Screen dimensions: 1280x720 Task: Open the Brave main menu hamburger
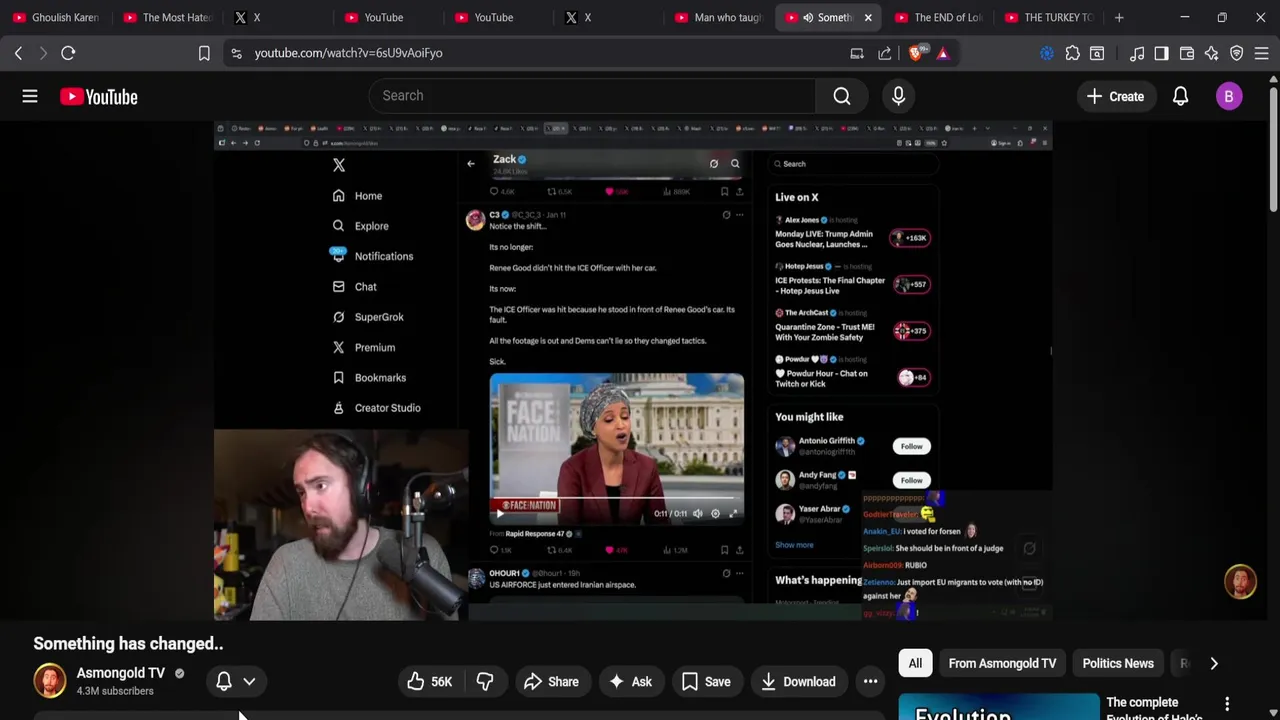(1262, 53)
